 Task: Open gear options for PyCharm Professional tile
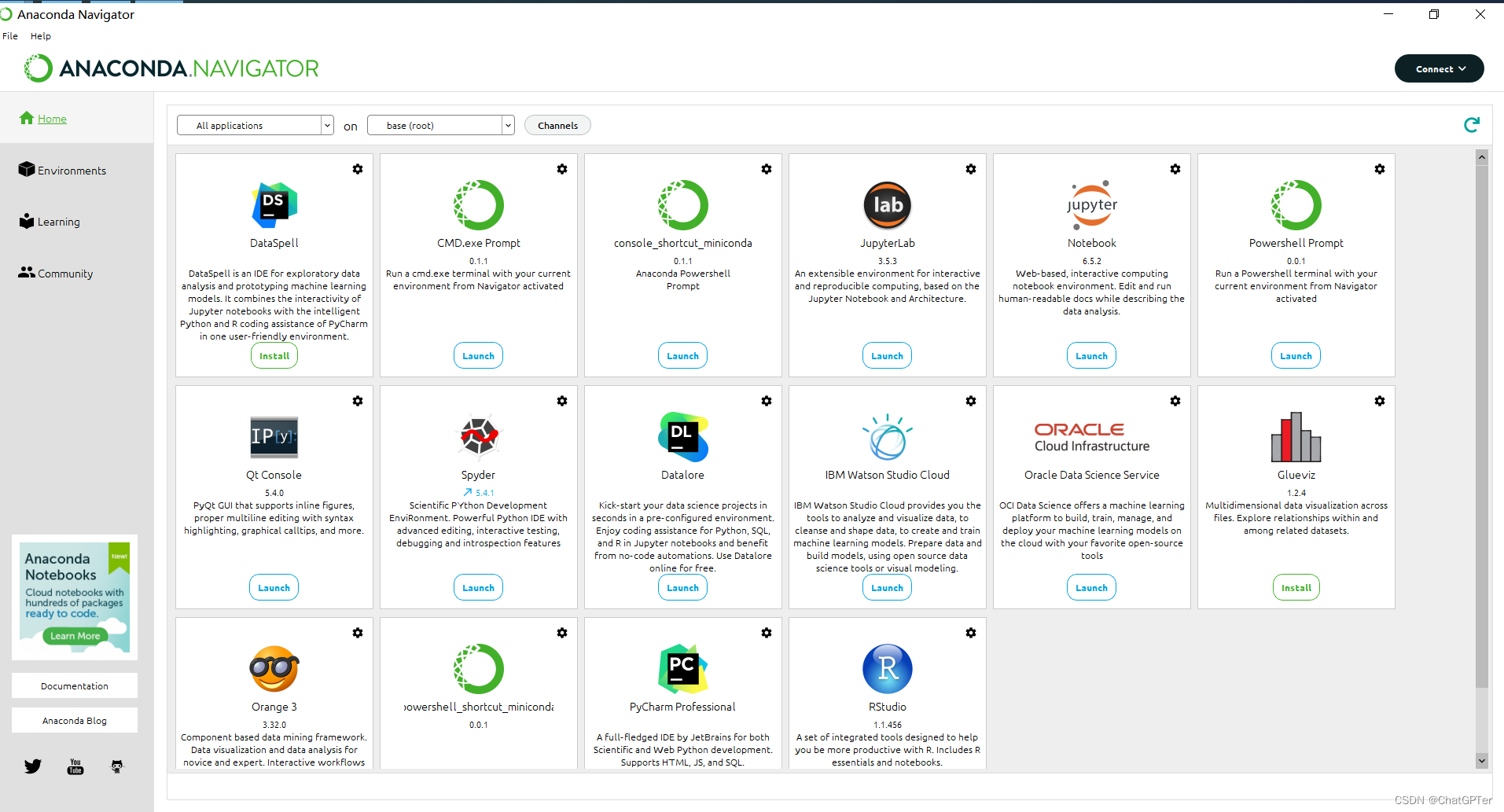pyautogui.click(x=767, y=633)
